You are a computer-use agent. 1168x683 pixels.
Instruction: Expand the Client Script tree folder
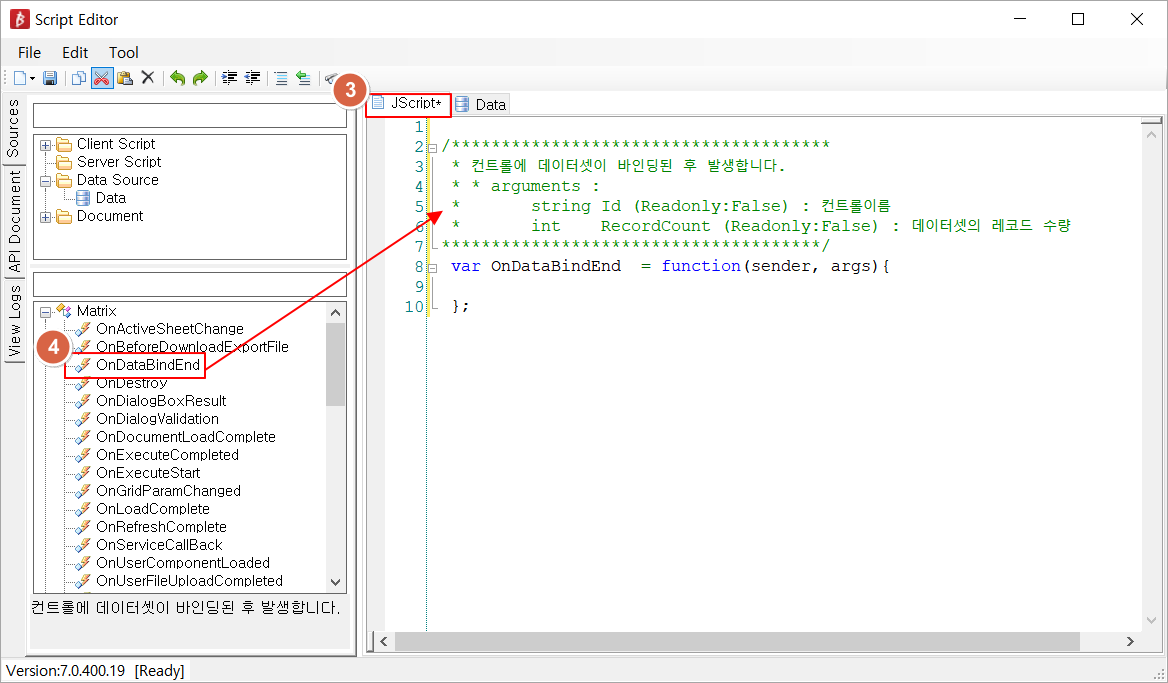click(x=45, y=145)
